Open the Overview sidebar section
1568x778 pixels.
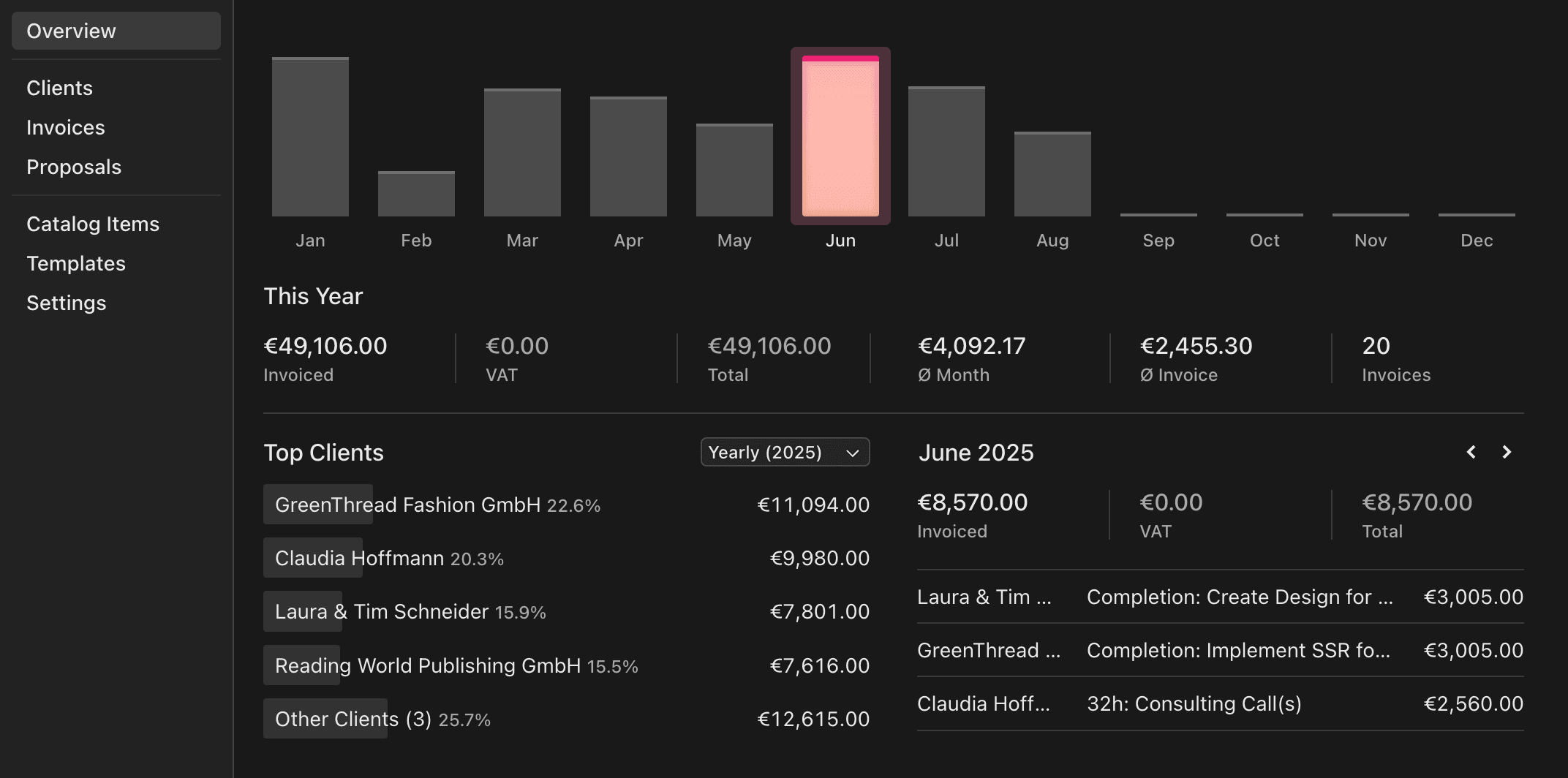point(116,31)
